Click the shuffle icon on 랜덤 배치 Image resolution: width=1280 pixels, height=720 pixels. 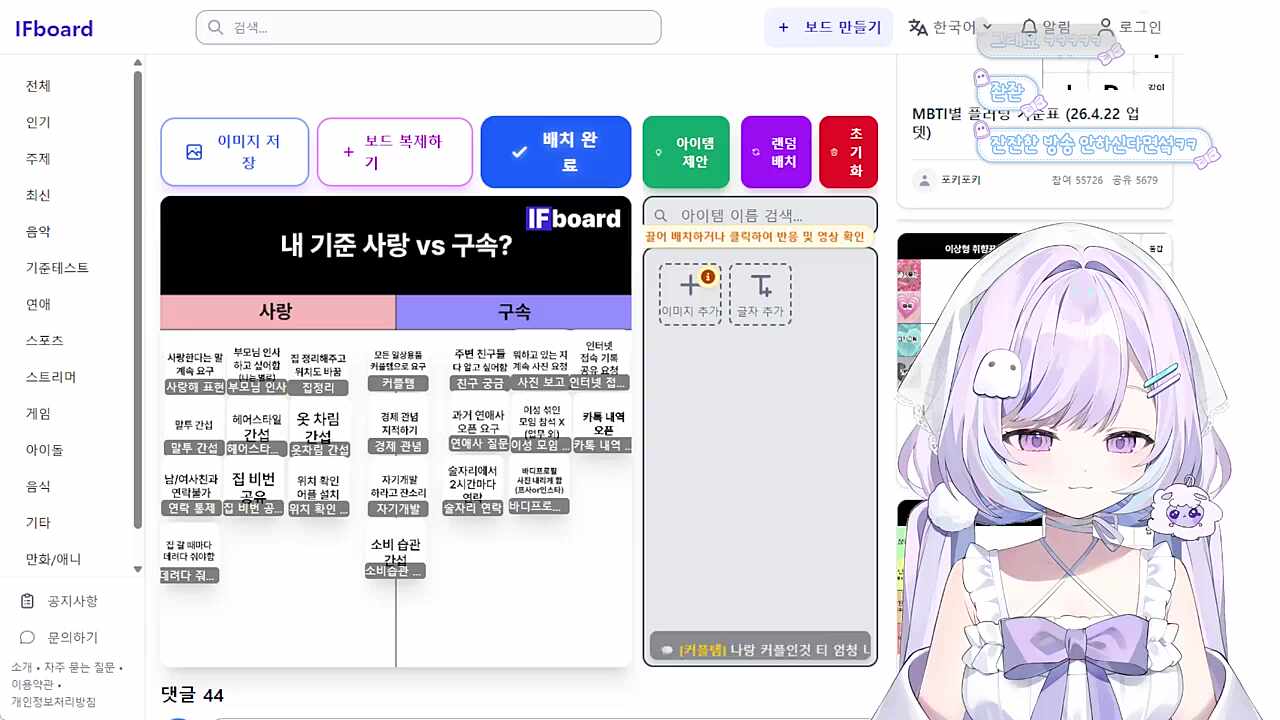coord(756,152)
